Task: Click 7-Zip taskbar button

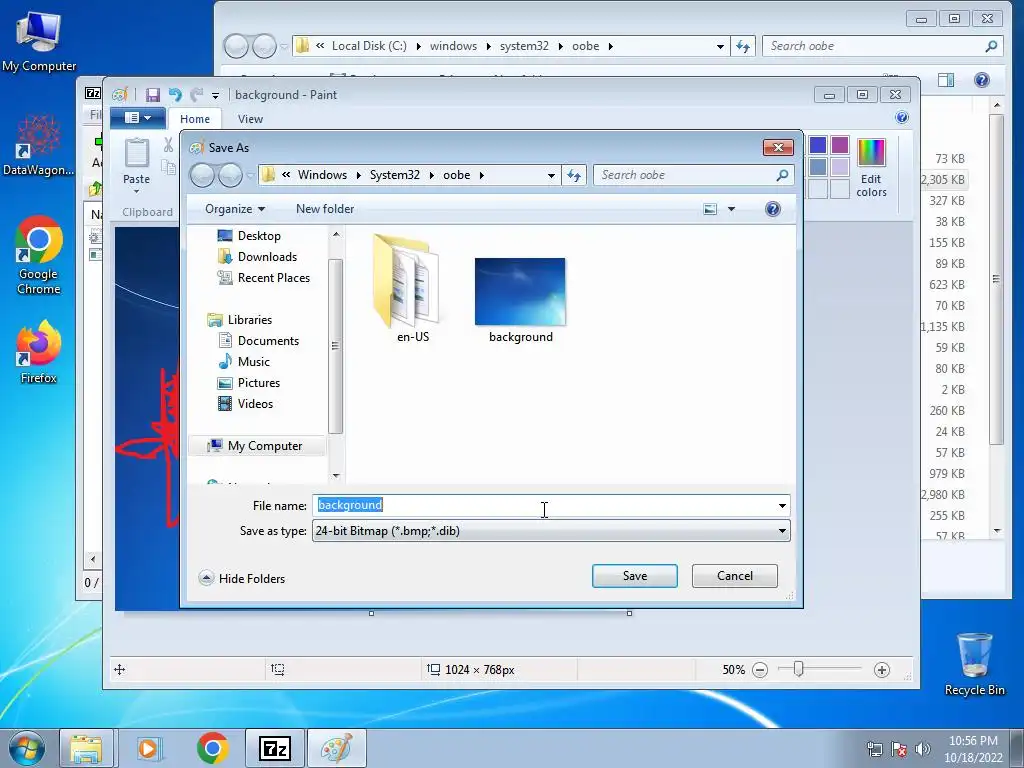Action: 274,748
